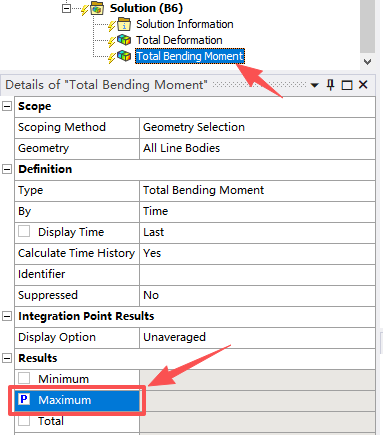Screen dimensions: 383x435
Task: Toggle the Minimum parameter checkbox
Action: click(24, 378)
